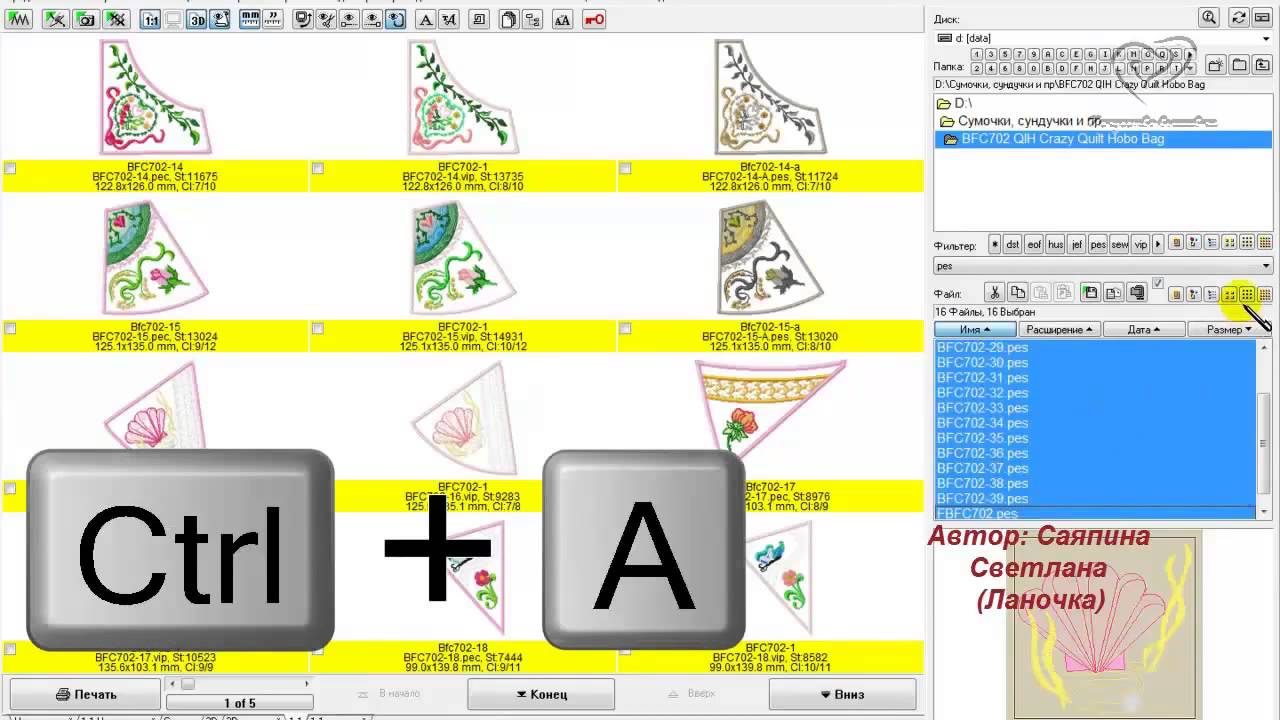Check the box for Bfc702-18 pec thumbnail
The height and width of the screenshot is (720, 1280).
318,649
